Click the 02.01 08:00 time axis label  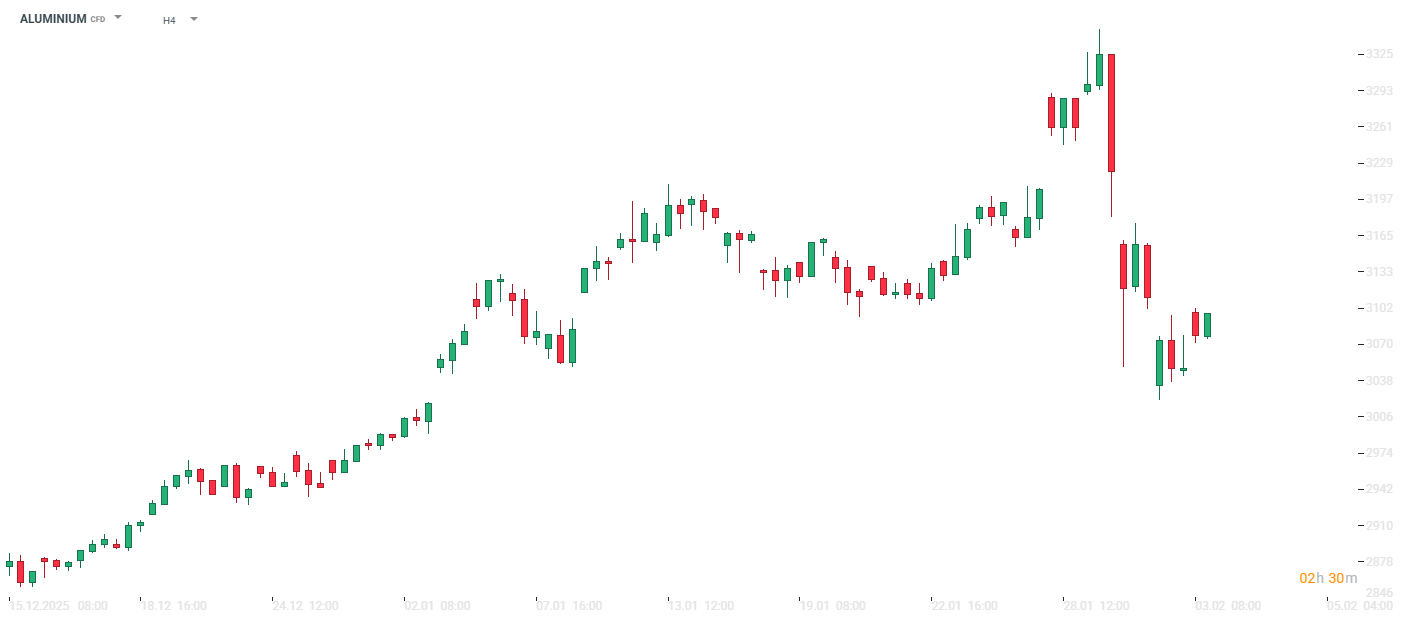point(437,606)
